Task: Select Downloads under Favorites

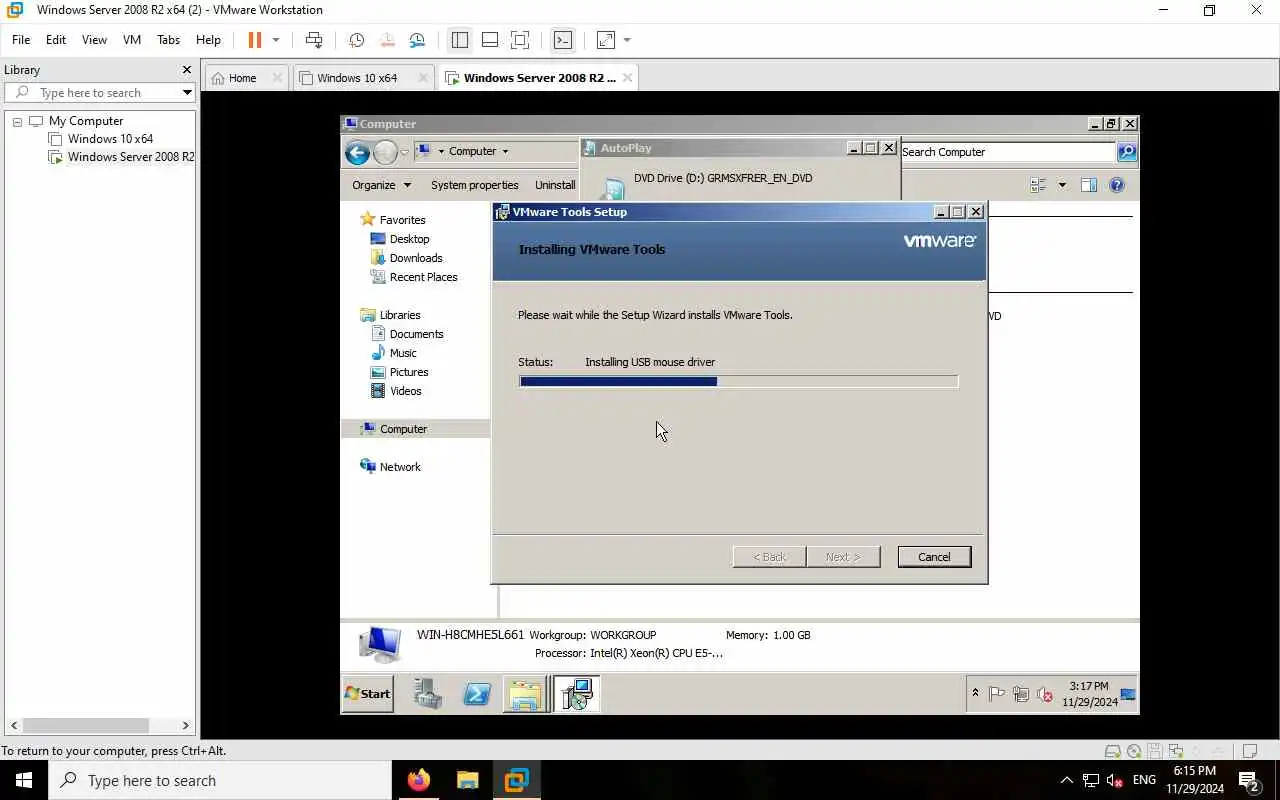Action: click(x=406, y=258)
